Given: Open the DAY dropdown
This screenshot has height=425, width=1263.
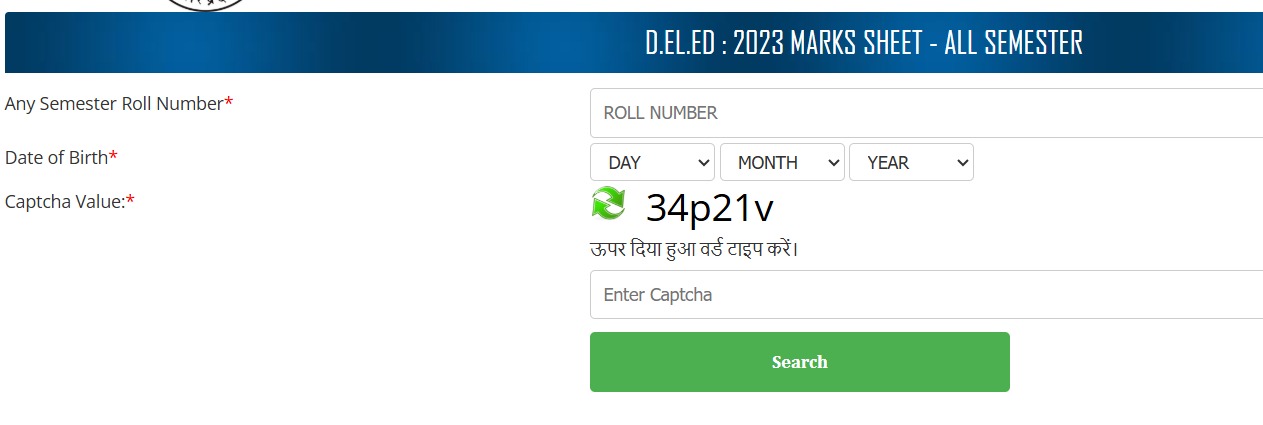Looking at the screenshot, I should 652,162.
